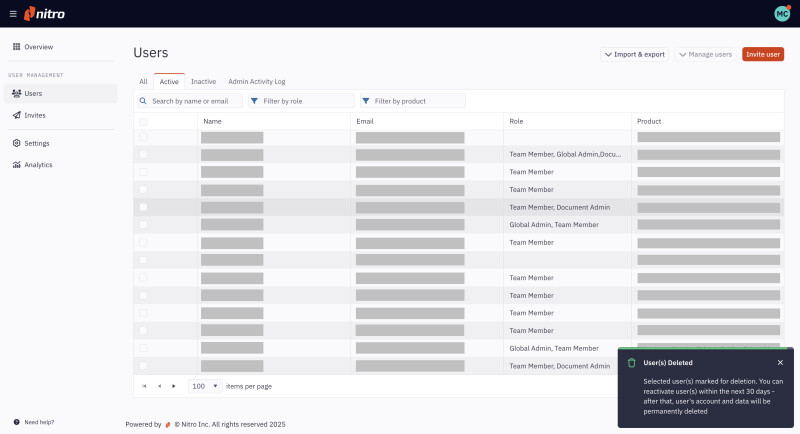Dismiss the User(s) Deleted notification
The width and height of the screenshot is (800, 434).
pyautogui.click(x=780, y=362)
